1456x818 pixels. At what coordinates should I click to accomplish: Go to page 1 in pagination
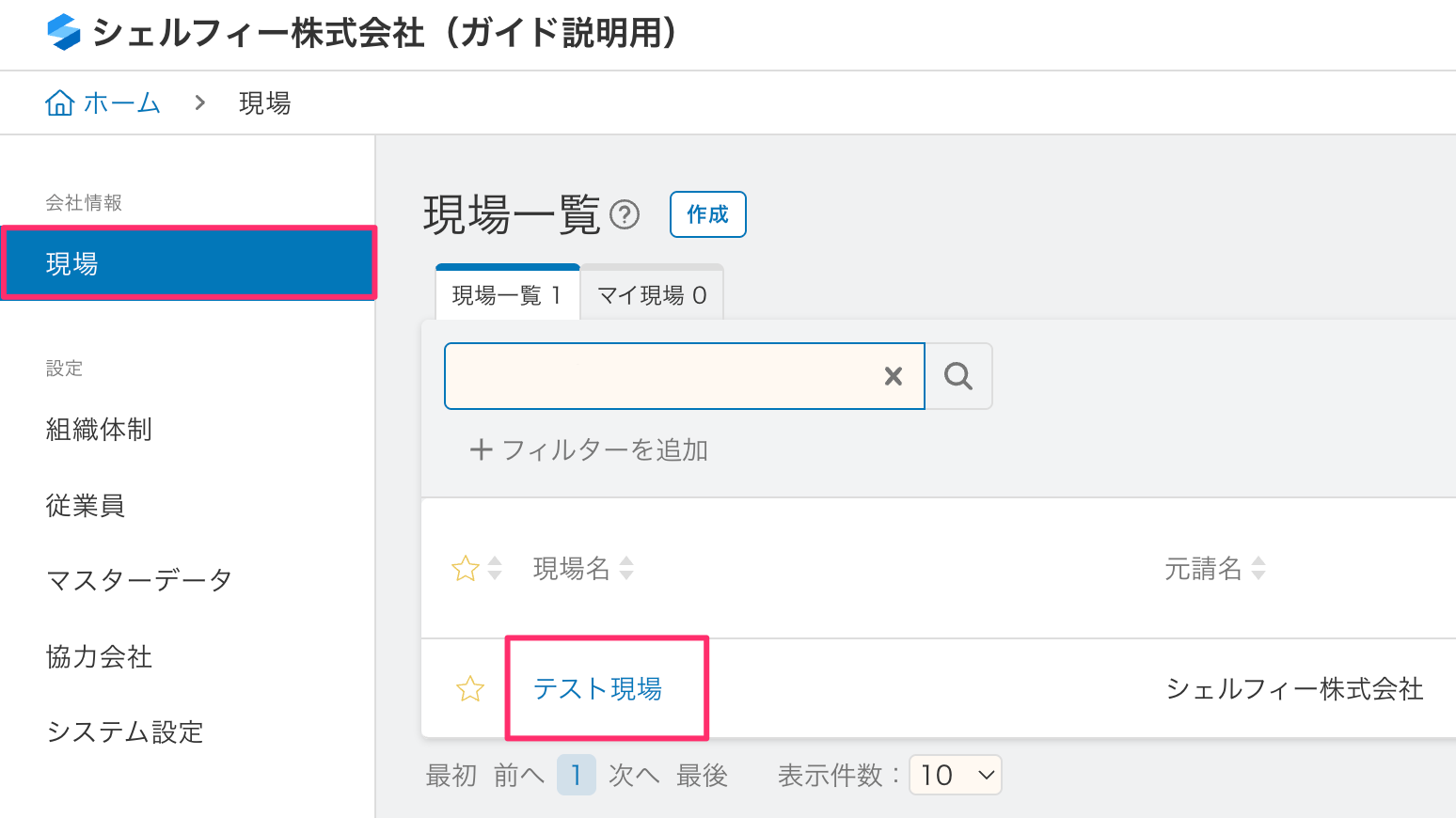coord(576,776)
